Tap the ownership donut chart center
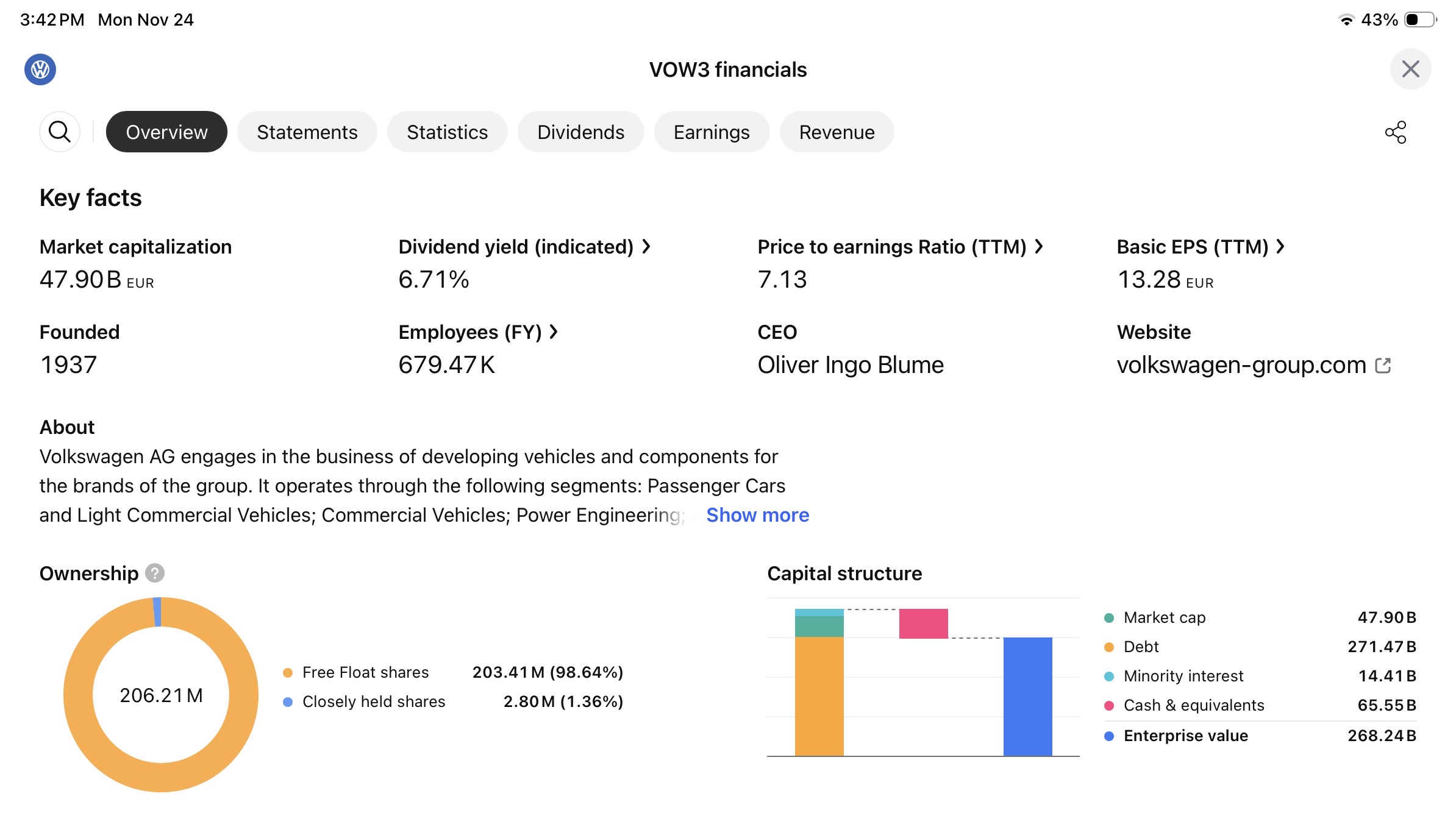The width and height of the screenshot is (1456, 824). click(161, 695)
